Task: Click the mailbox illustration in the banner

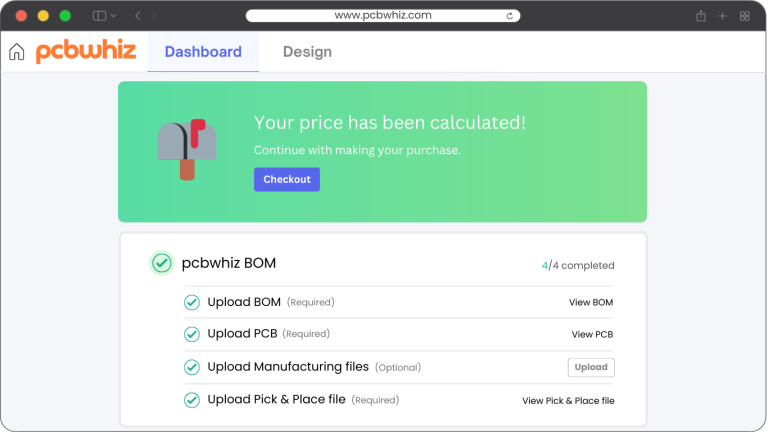Action: tap(187, 150)
